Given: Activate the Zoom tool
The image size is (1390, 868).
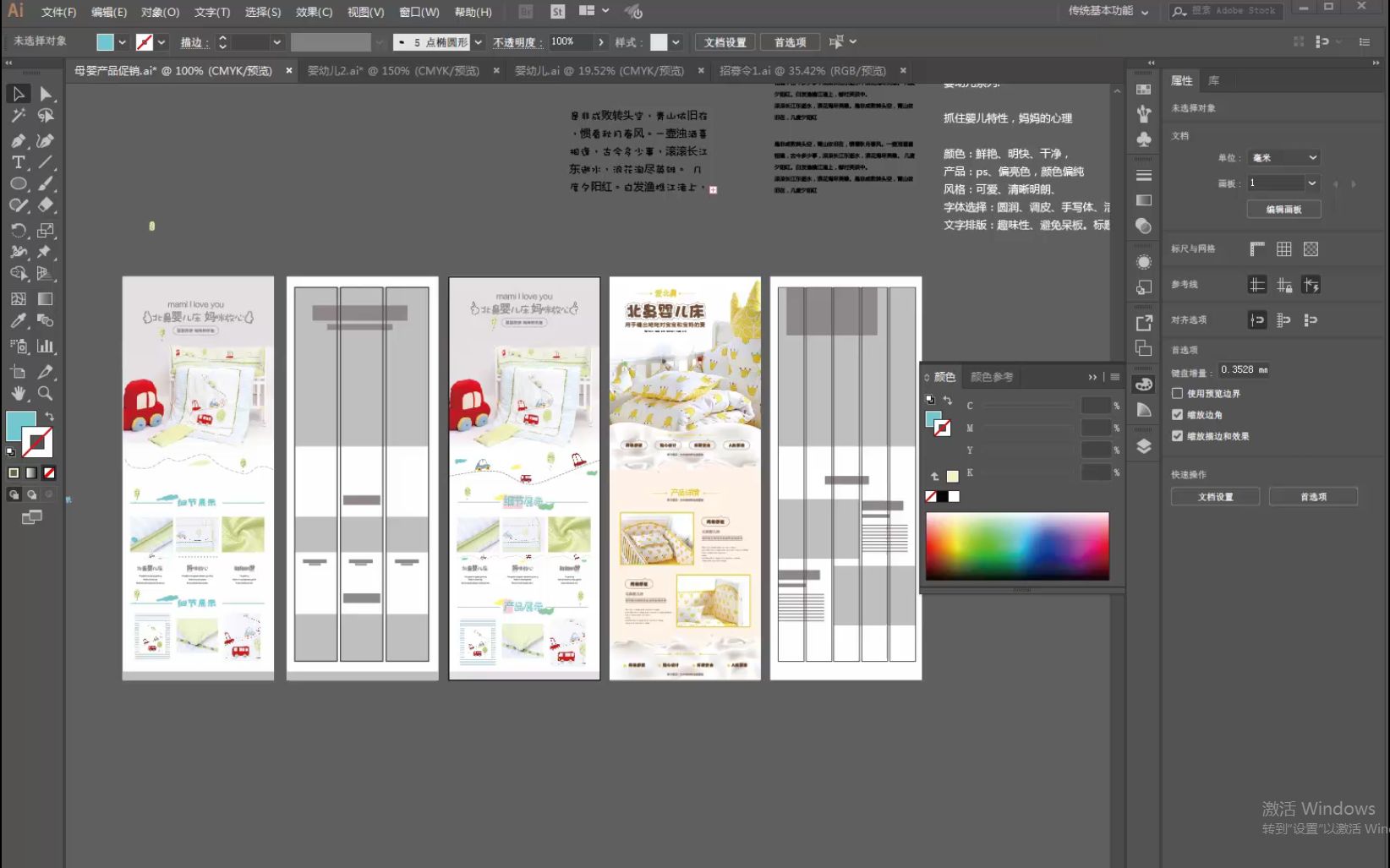Looking at the screenshot, I should click(45, 393).
